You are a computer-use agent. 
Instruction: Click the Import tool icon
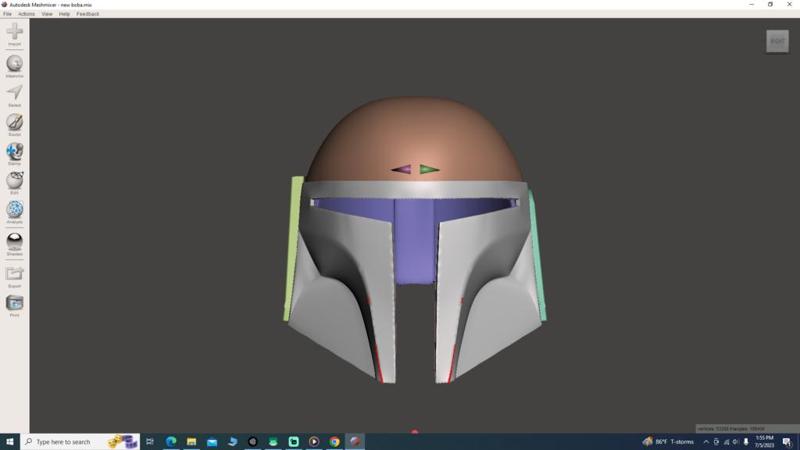(14, 34)
